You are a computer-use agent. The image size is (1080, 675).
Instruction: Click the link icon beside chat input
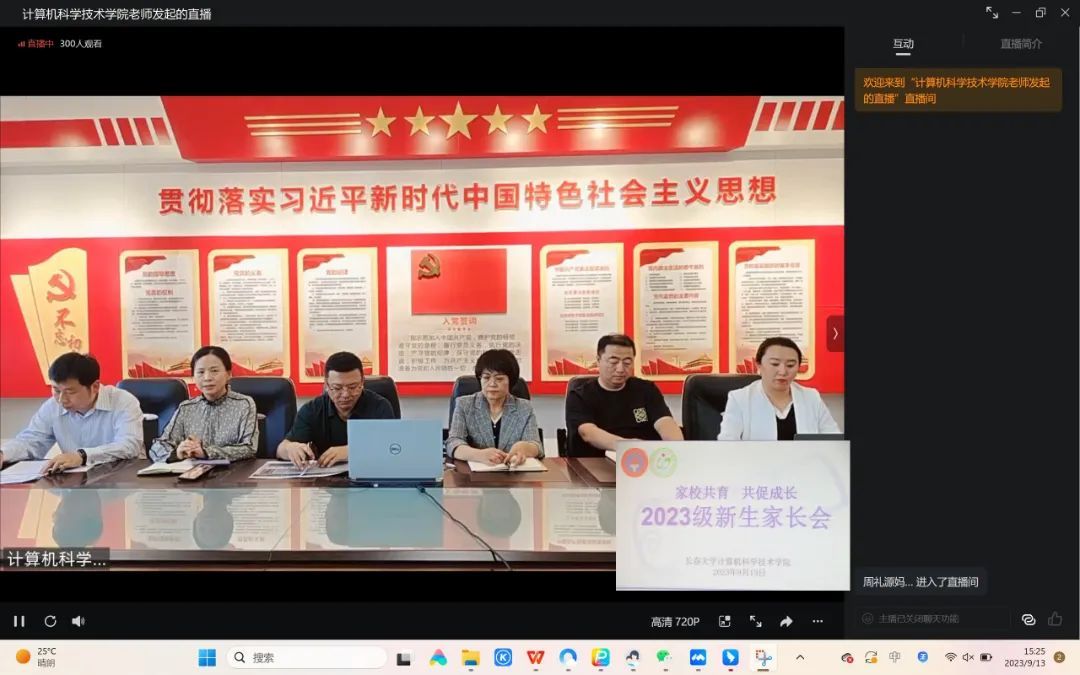[1028, 619]
